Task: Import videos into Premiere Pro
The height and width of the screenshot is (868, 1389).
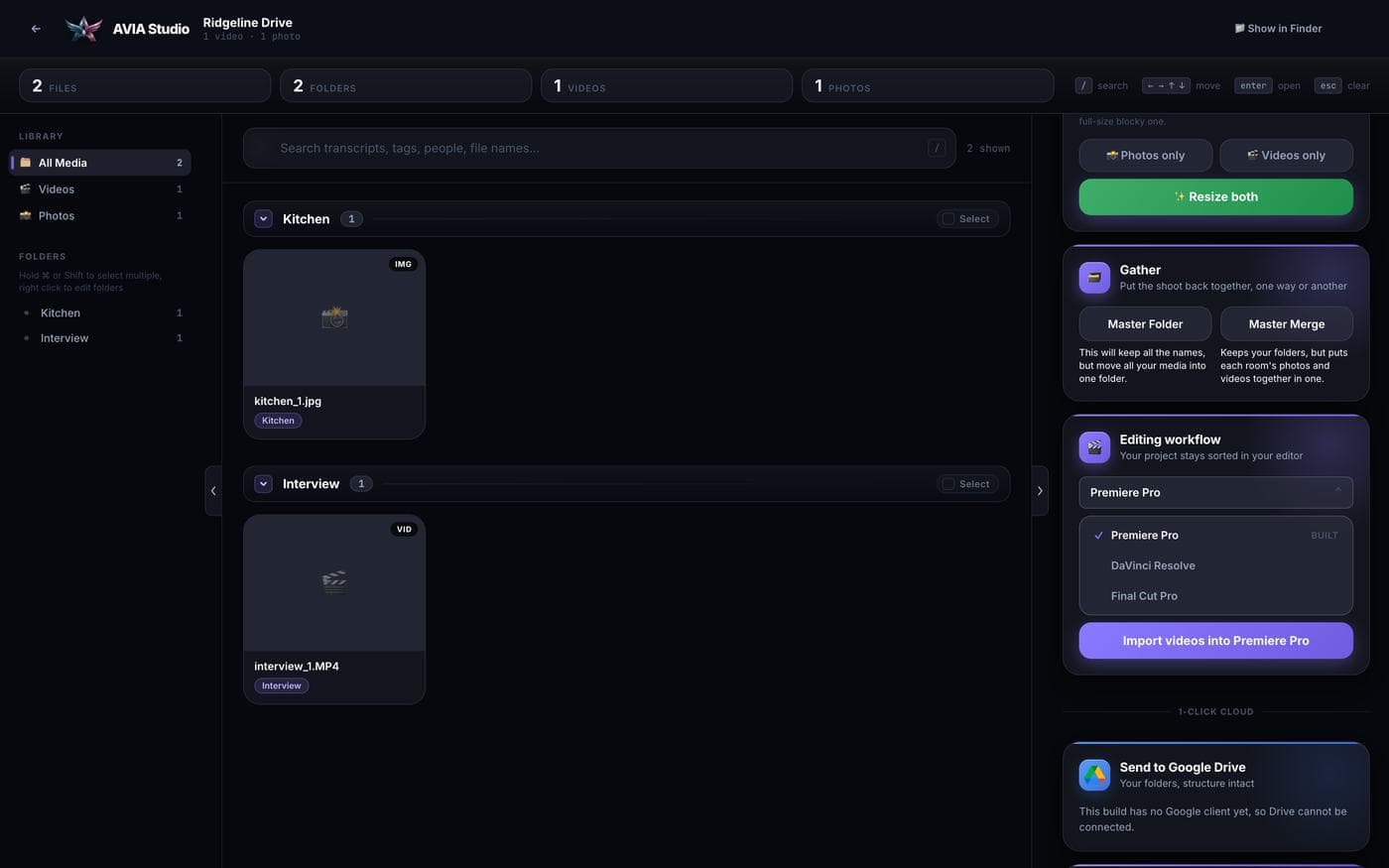Action: coord(1215,641)
